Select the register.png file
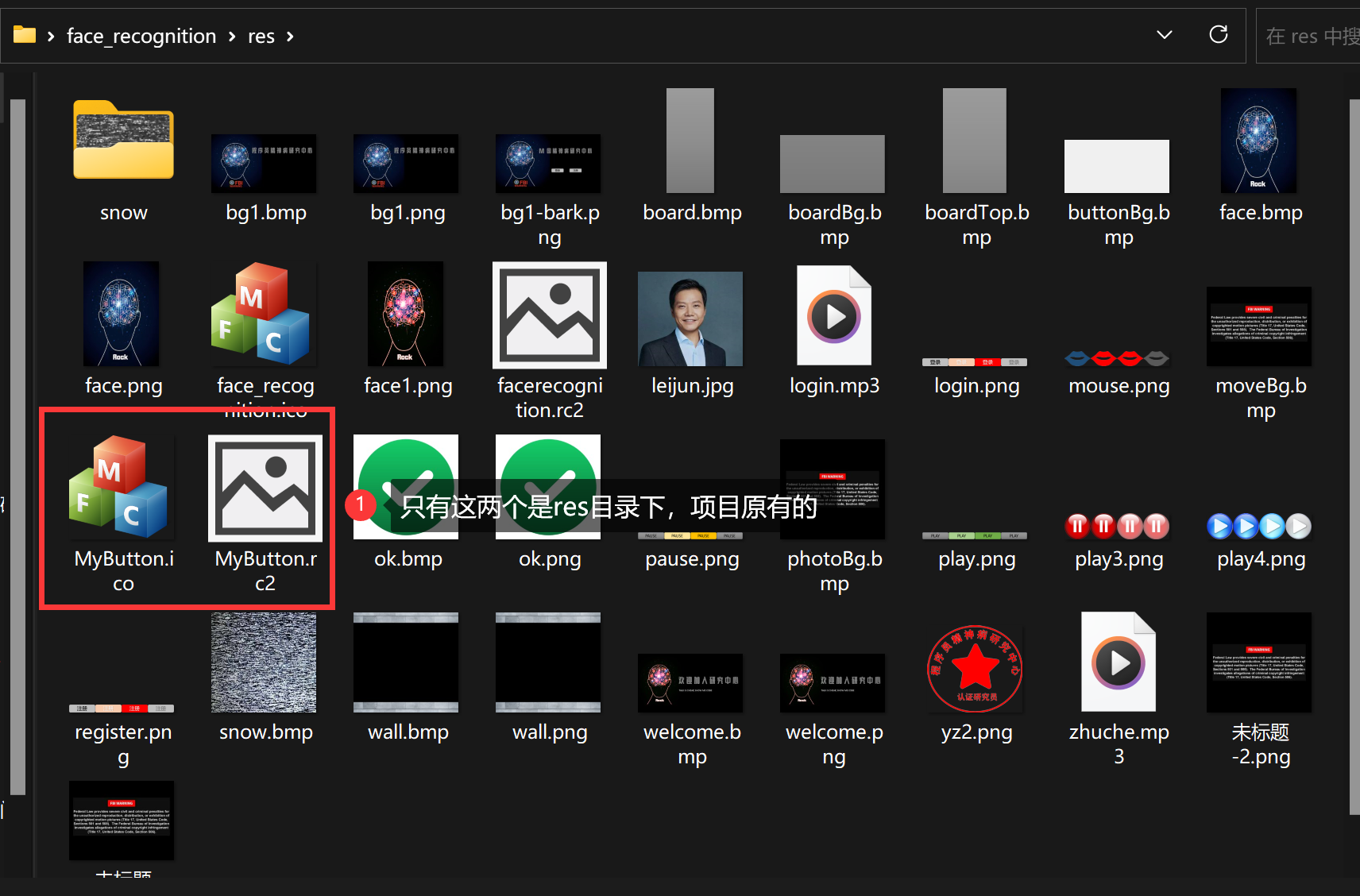This screenshot has width=1360, height=896. pyautogui.click(x=122, y=709)
